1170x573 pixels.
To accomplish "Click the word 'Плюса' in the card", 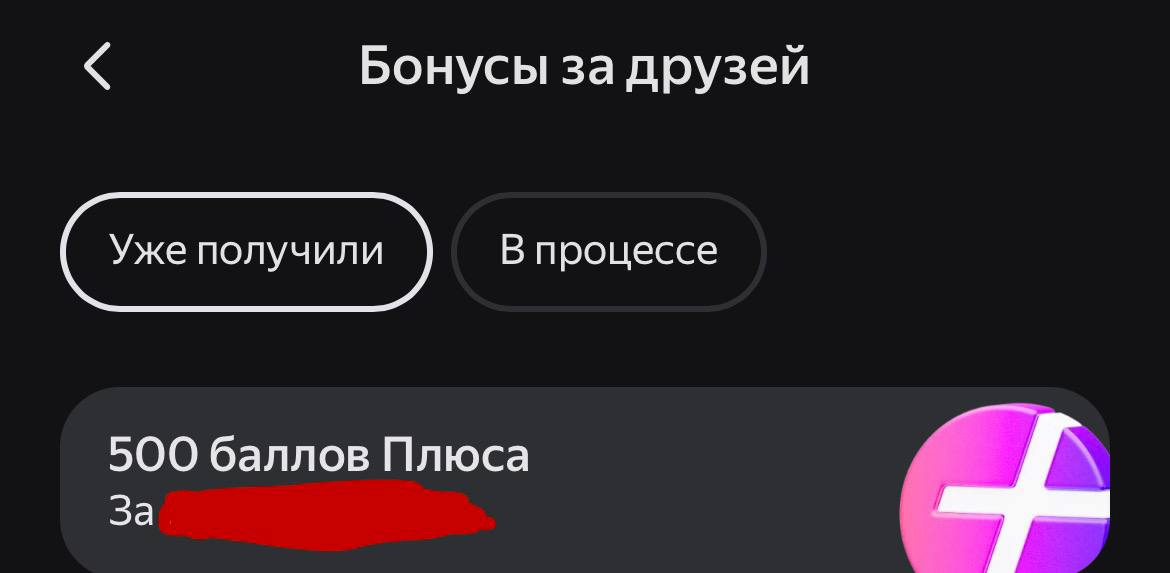I will pyautogui.click(x=456, y=454).
